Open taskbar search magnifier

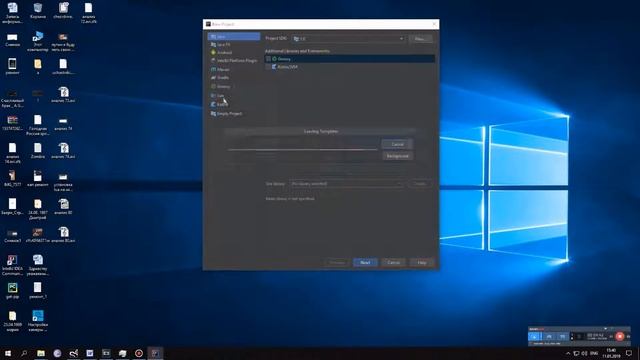coord(24,353)
